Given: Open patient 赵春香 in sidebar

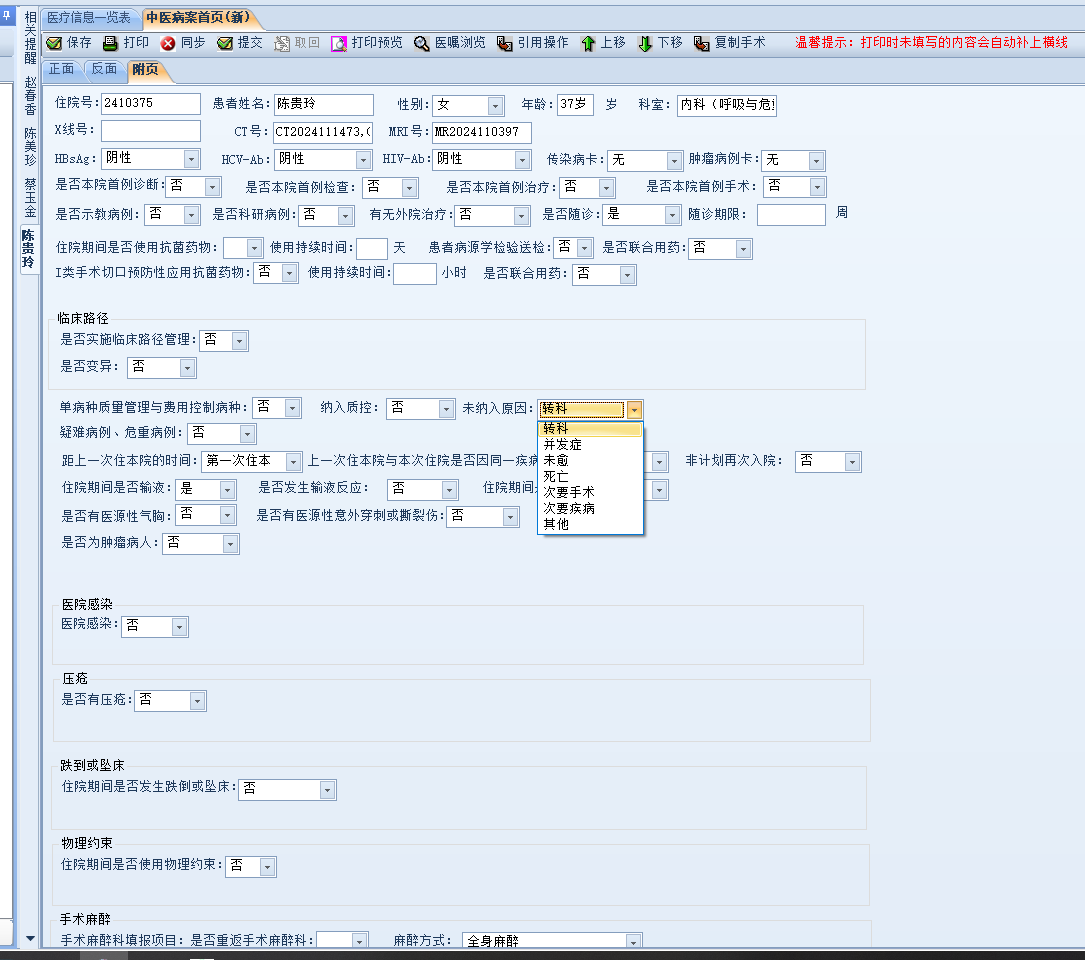Looking at the screenshot, I should (x=30, y=96).
